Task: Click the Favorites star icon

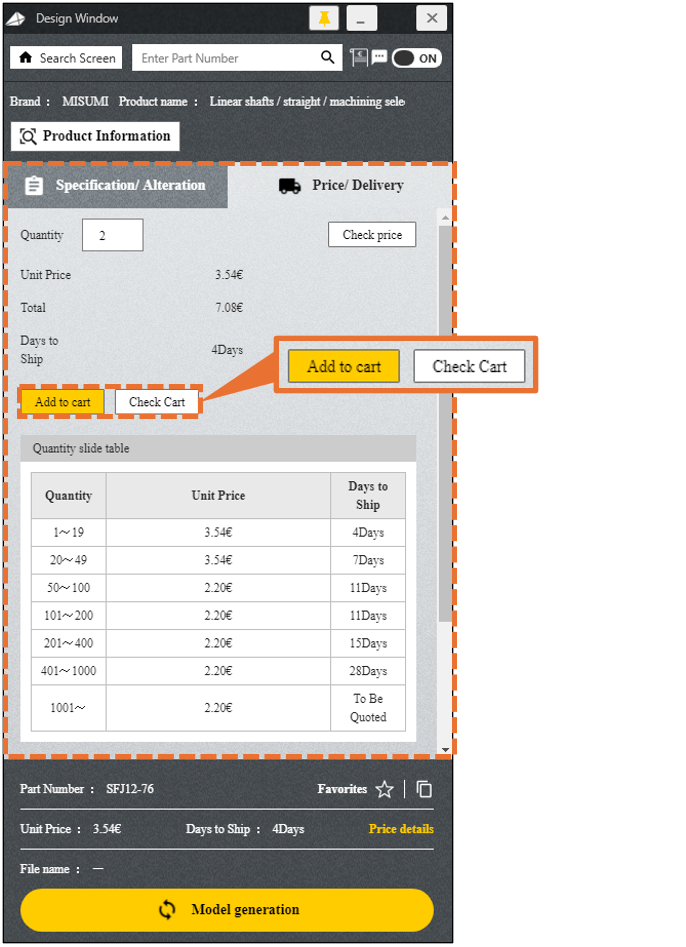Action: tap(384, 790)
